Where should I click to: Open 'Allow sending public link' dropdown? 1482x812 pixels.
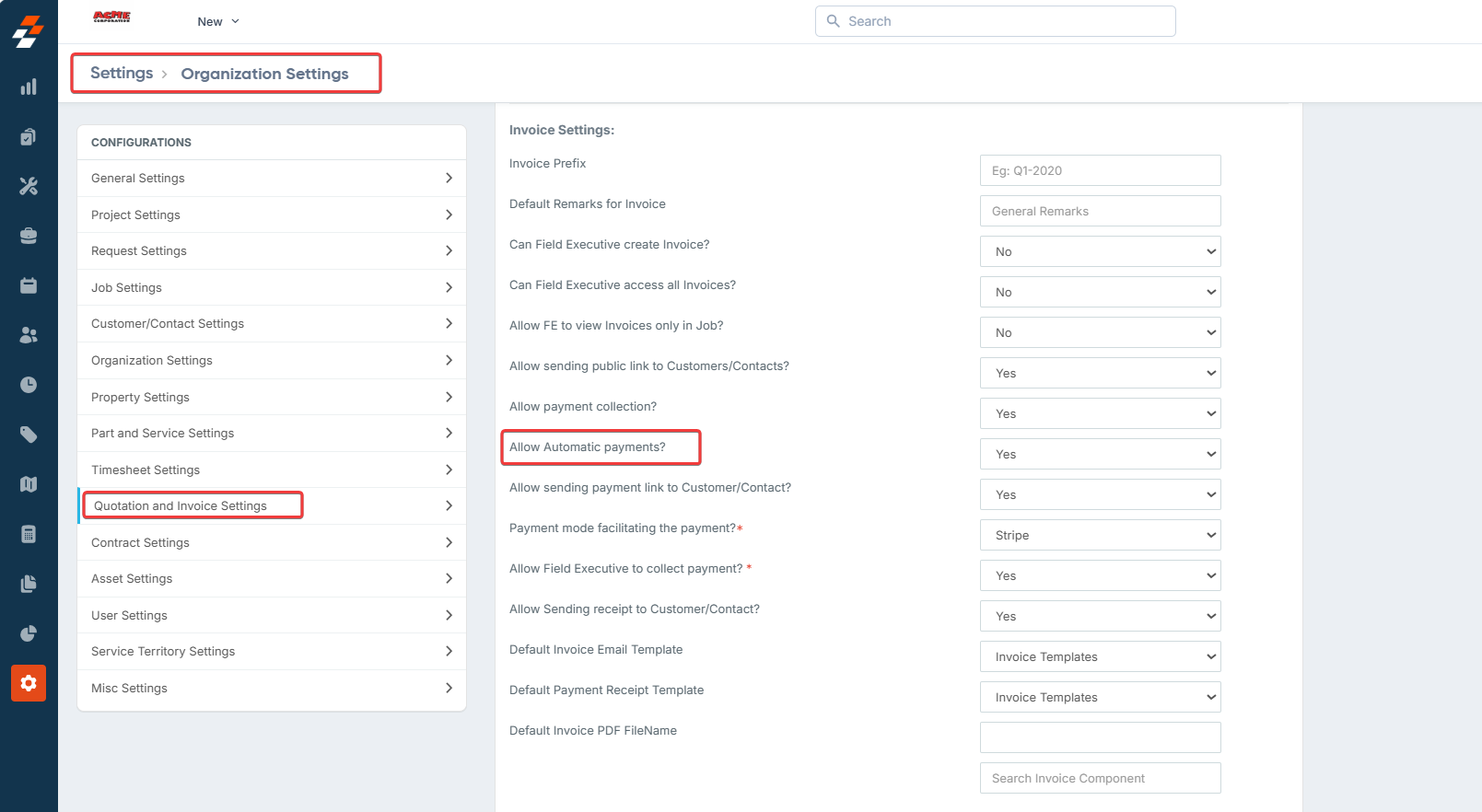pos(1100,373)
